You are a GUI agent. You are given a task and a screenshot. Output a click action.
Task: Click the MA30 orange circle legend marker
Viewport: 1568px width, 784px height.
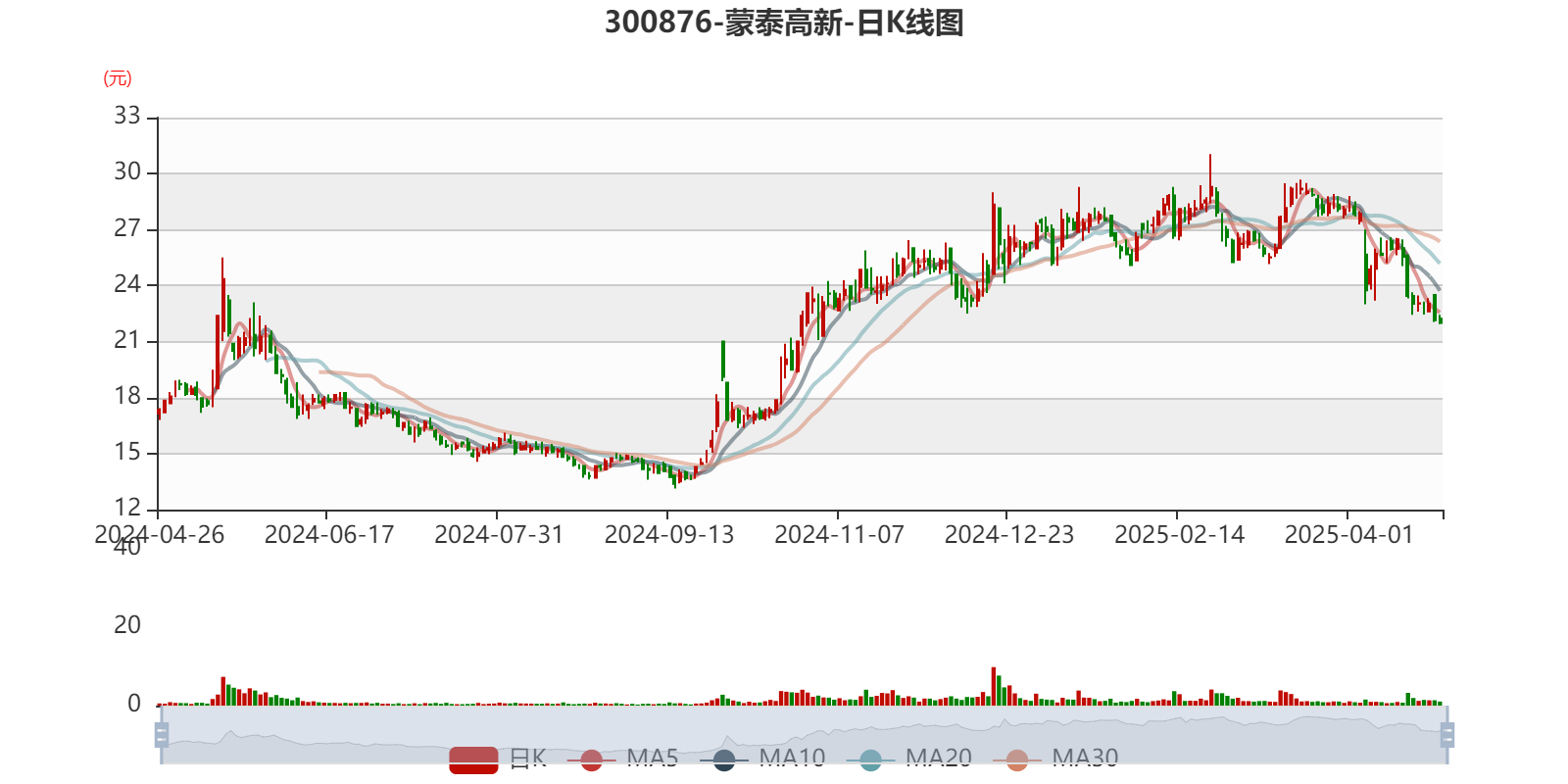click(1017, 759)
